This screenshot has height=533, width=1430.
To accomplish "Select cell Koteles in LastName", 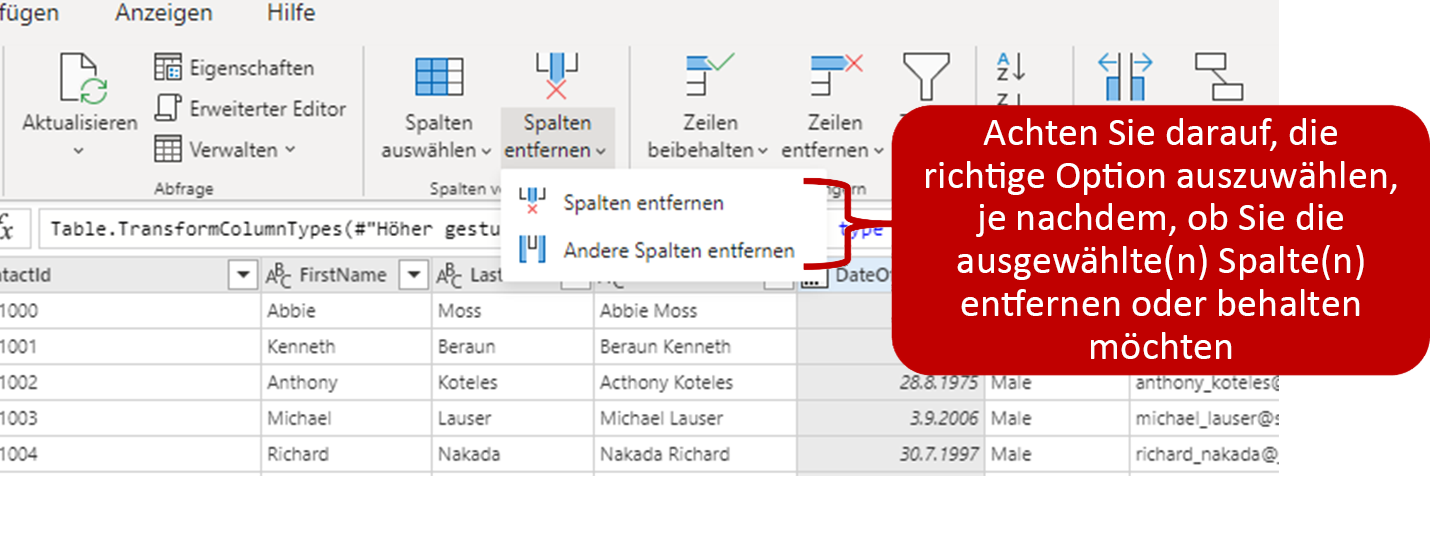I will pyautogui.click(x=513, y=382).
